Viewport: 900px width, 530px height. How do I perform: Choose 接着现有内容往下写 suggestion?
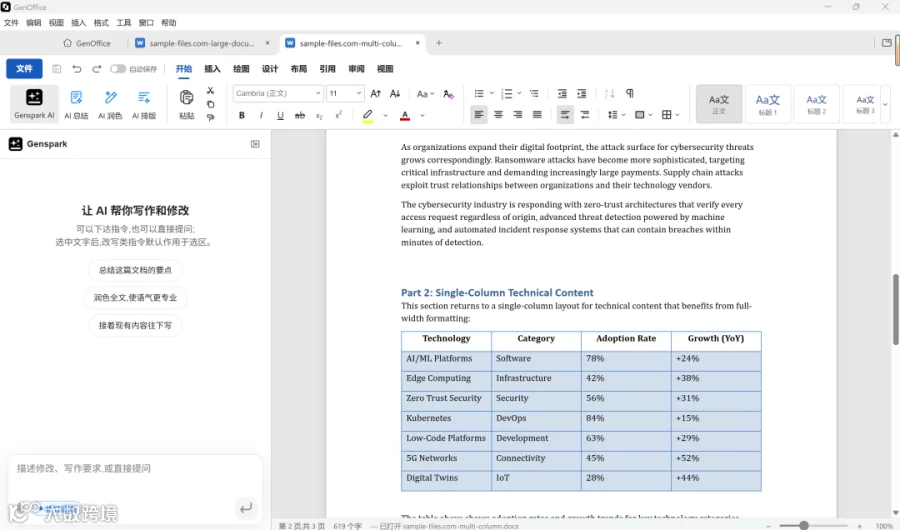(135, 325)
